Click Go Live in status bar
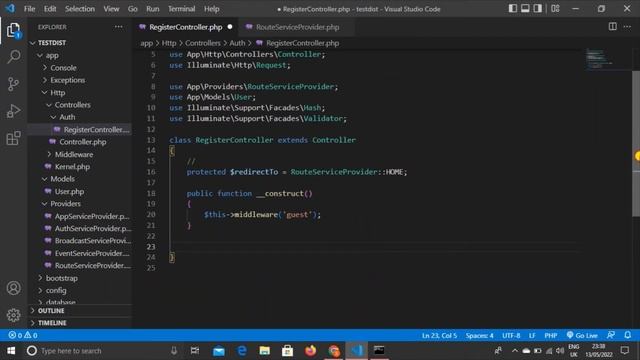Image resolution: width=640 pixels, height=360 pixels. [582, 335]
